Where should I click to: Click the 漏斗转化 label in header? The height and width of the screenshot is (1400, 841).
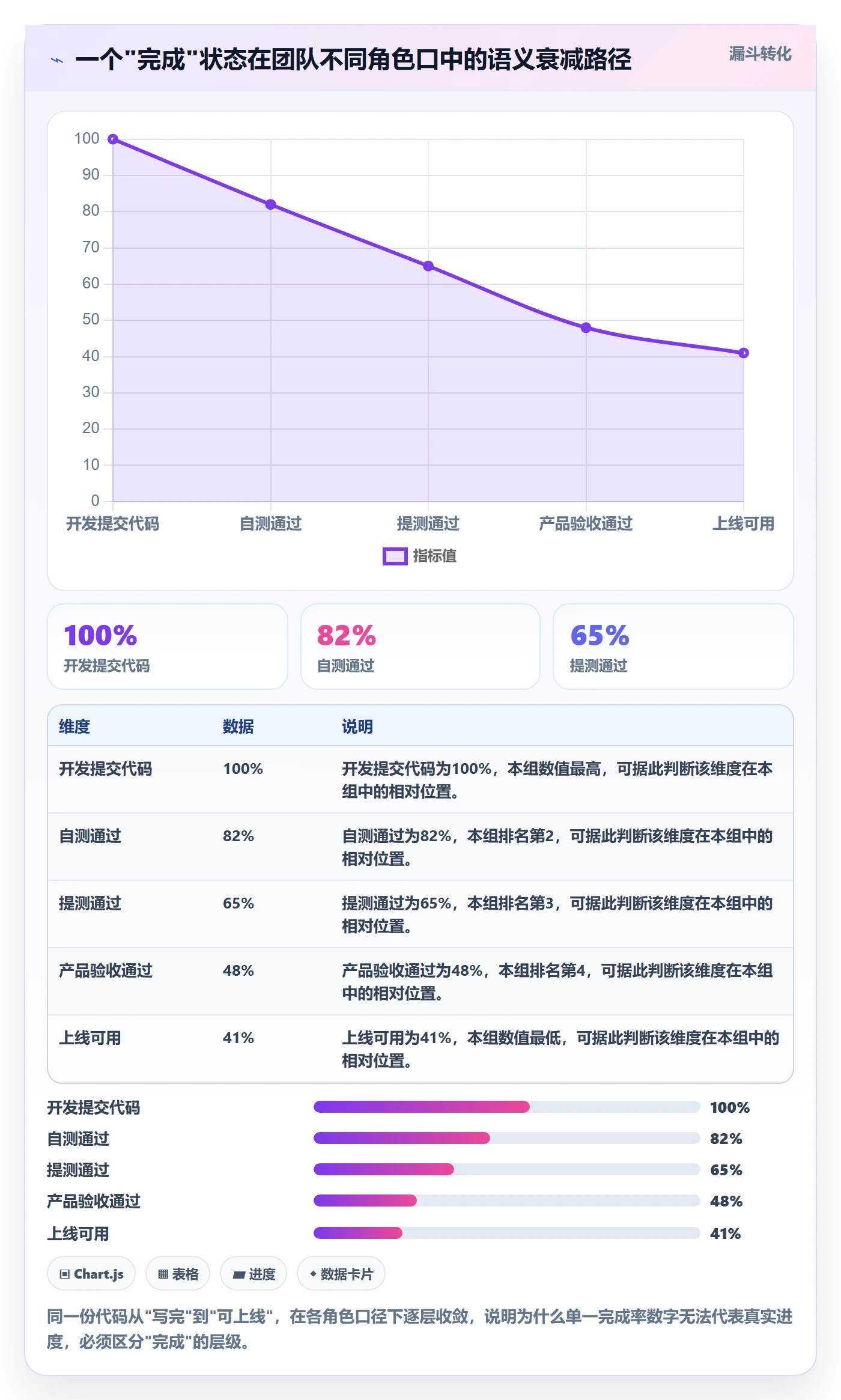760,54
